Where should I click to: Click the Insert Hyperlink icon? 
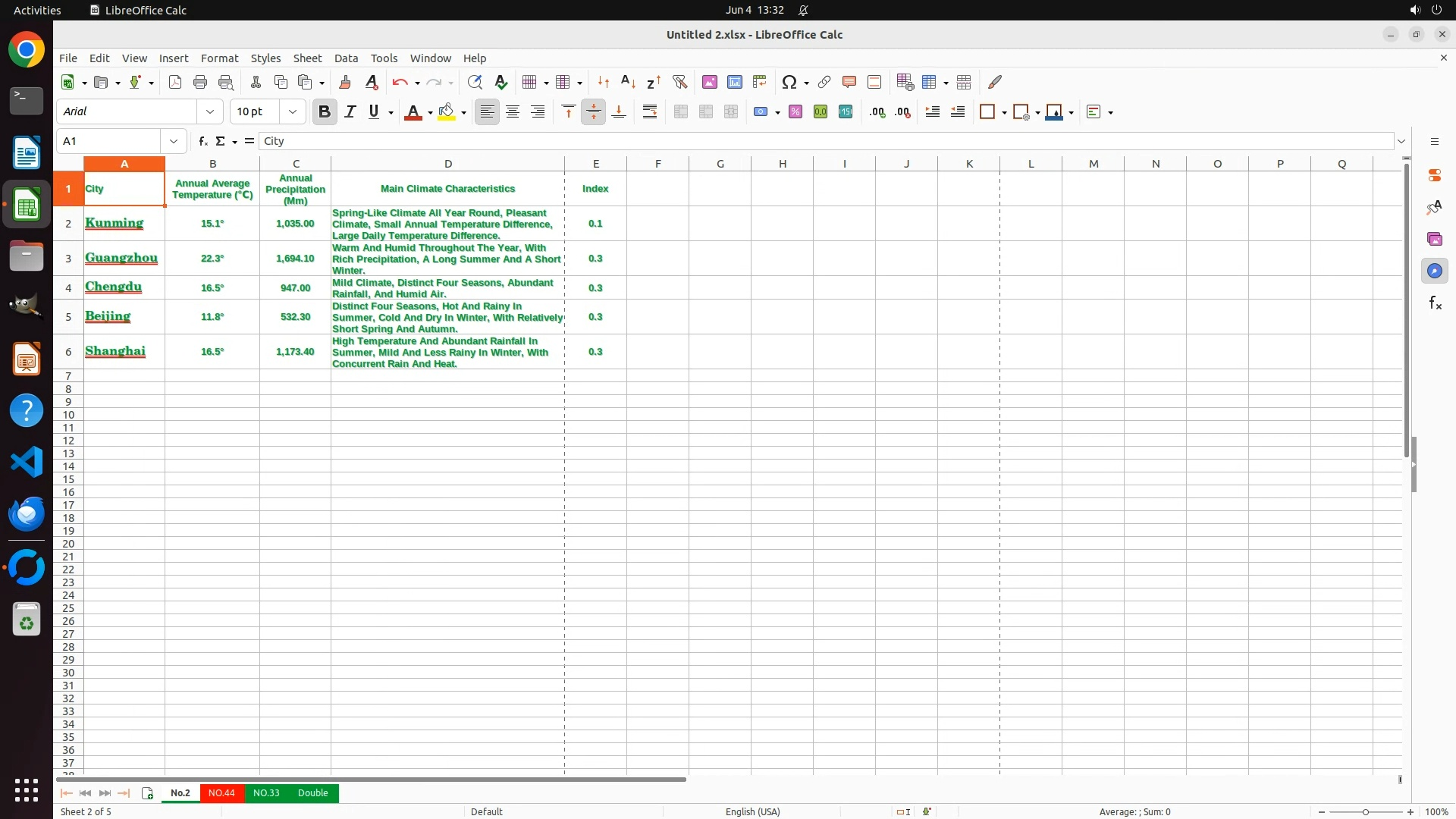824,82
